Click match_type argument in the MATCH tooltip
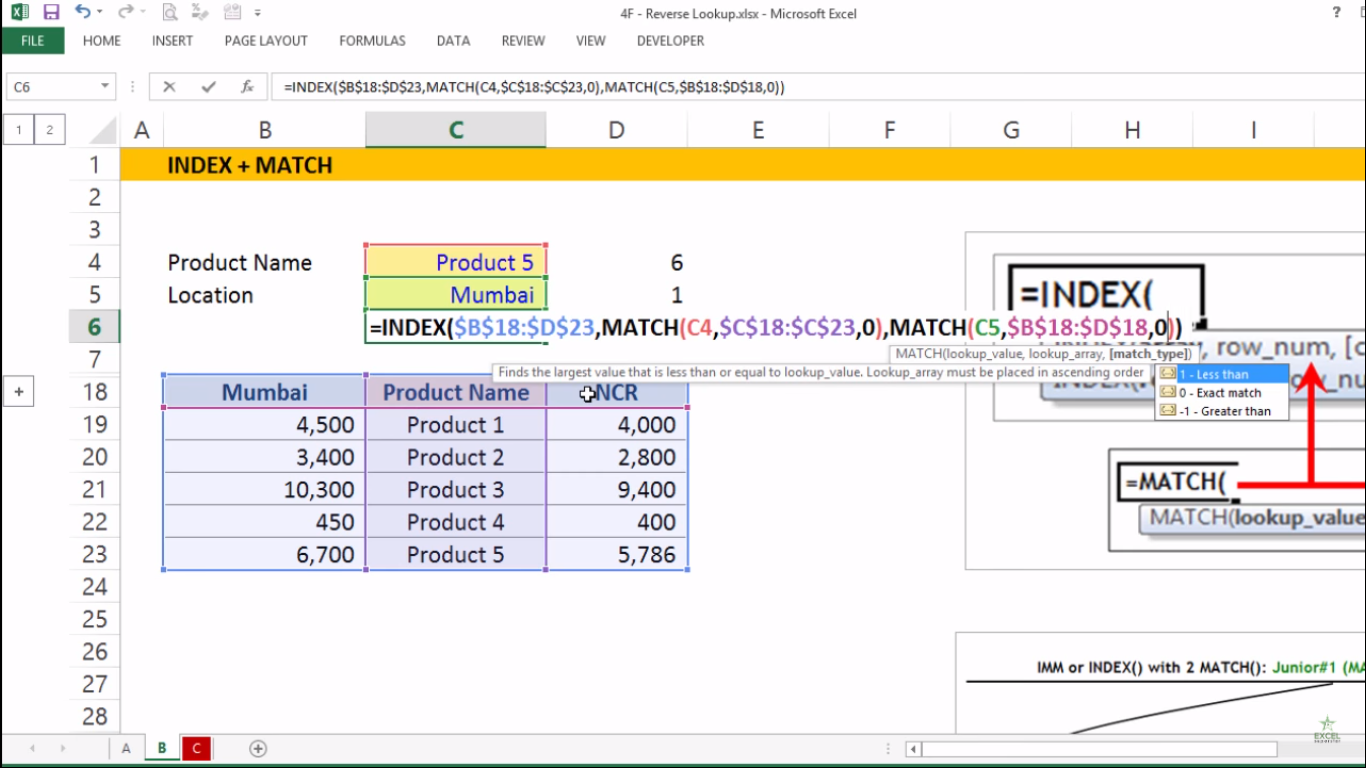Screen dimensions: 1366x768 click(1150, 354)
